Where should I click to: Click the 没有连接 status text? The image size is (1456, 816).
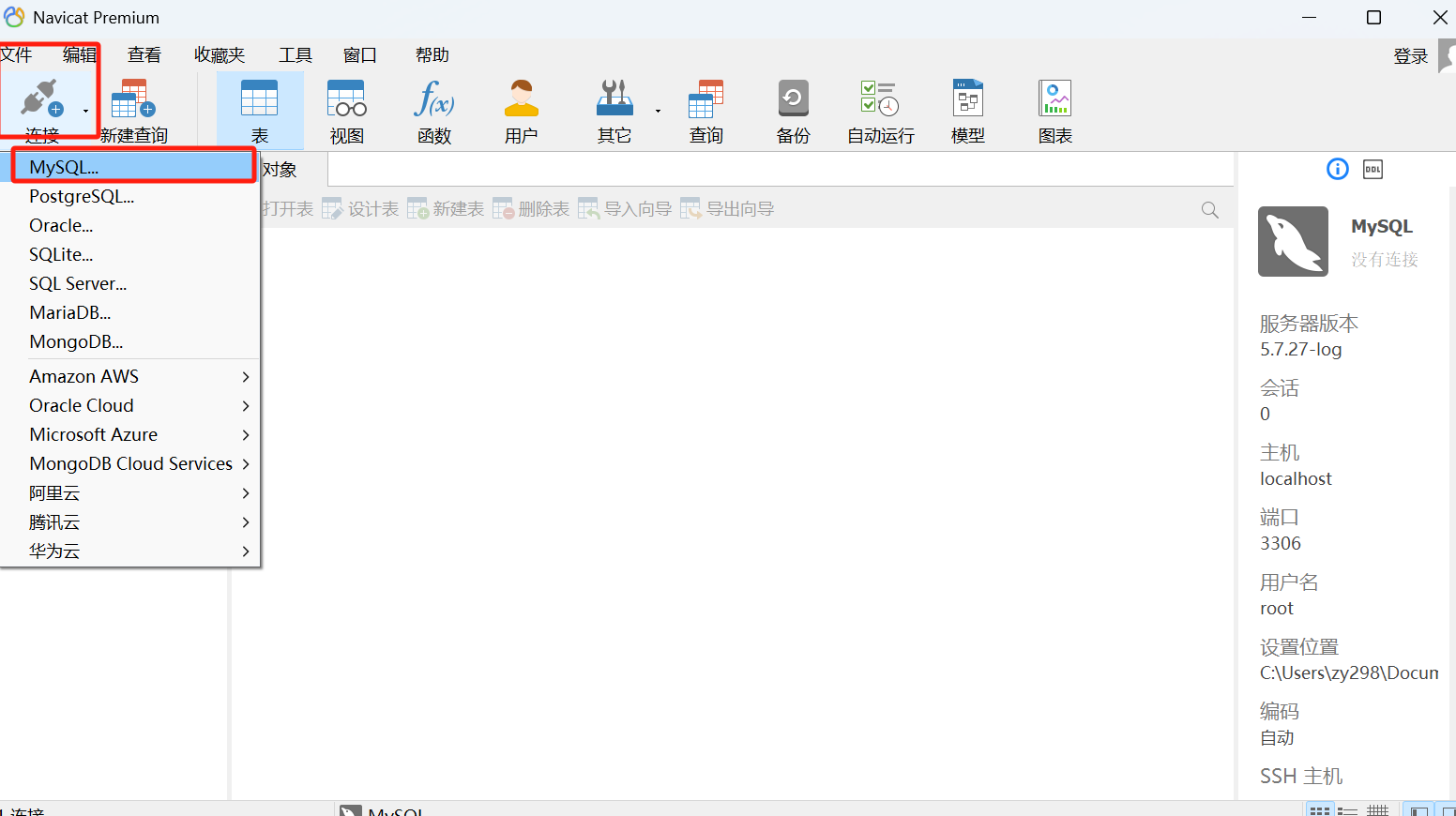(x=1385, y=260)
